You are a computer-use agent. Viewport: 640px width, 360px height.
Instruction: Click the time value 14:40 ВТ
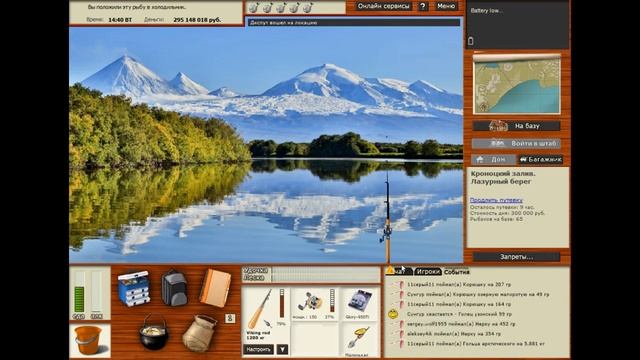[120, 20]
